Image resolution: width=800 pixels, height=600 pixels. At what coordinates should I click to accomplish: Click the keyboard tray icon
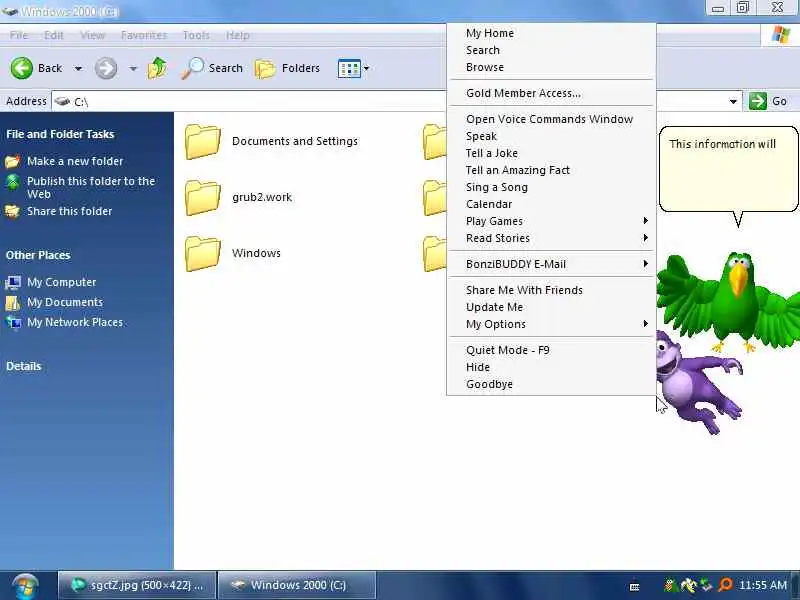coord(635,586)
